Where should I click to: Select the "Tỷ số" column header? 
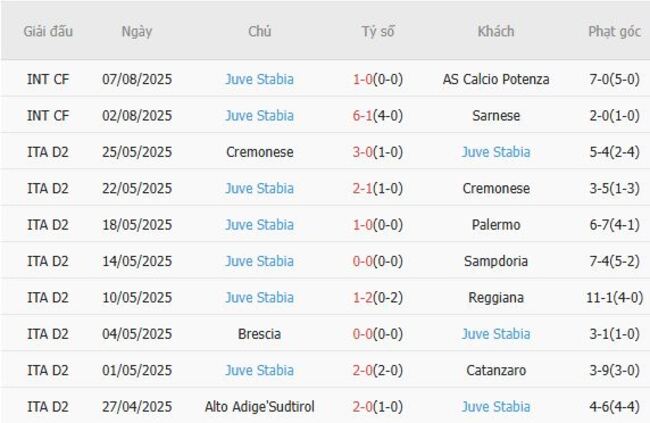[378, 31]
